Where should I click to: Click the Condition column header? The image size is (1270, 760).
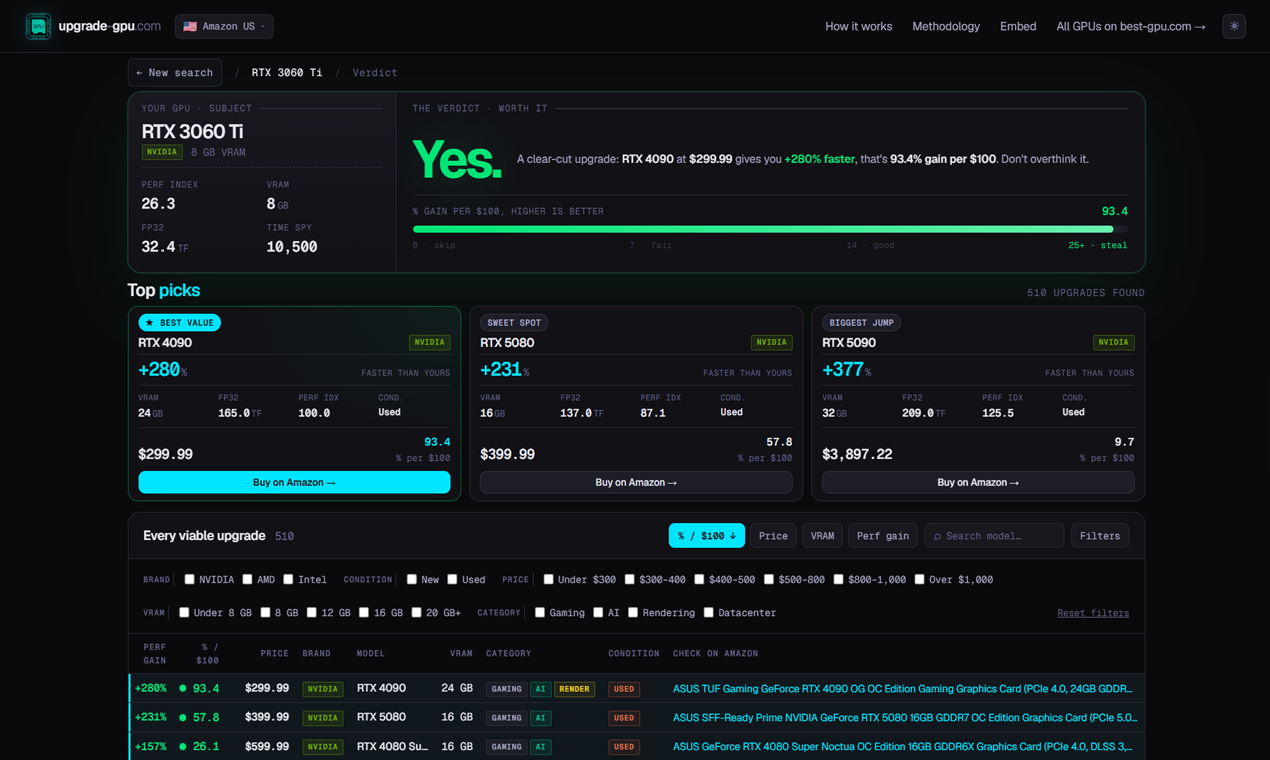pyautogui.click(x=634, y=654)
